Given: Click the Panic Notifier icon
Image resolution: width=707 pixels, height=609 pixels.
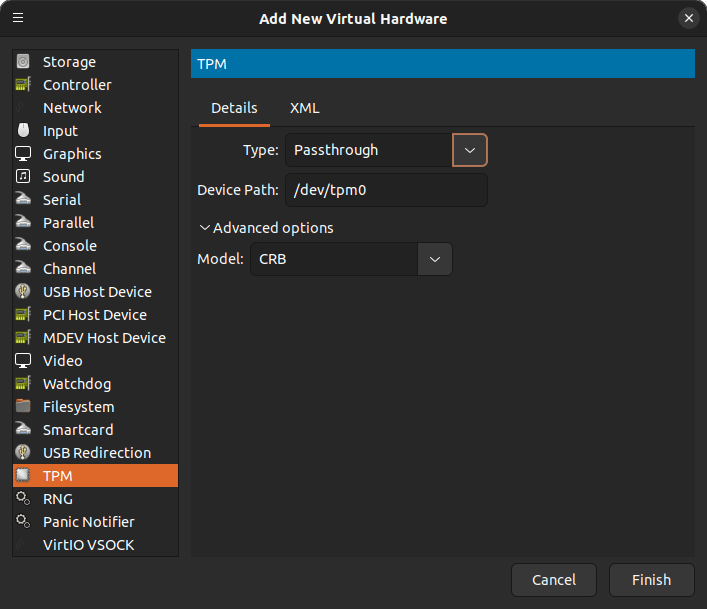Looking at the screenshot, I should pos(23,522).
